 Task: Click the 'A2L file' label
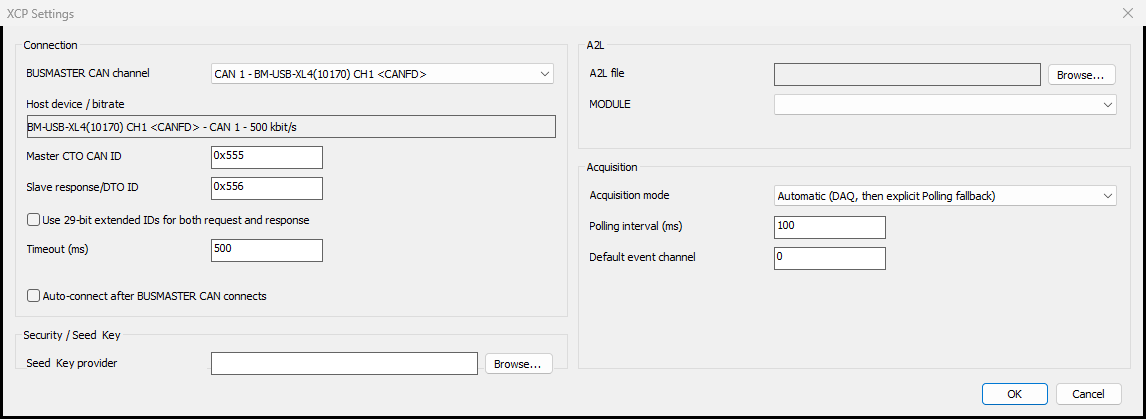pyautogui.click(x=607, y=73)
